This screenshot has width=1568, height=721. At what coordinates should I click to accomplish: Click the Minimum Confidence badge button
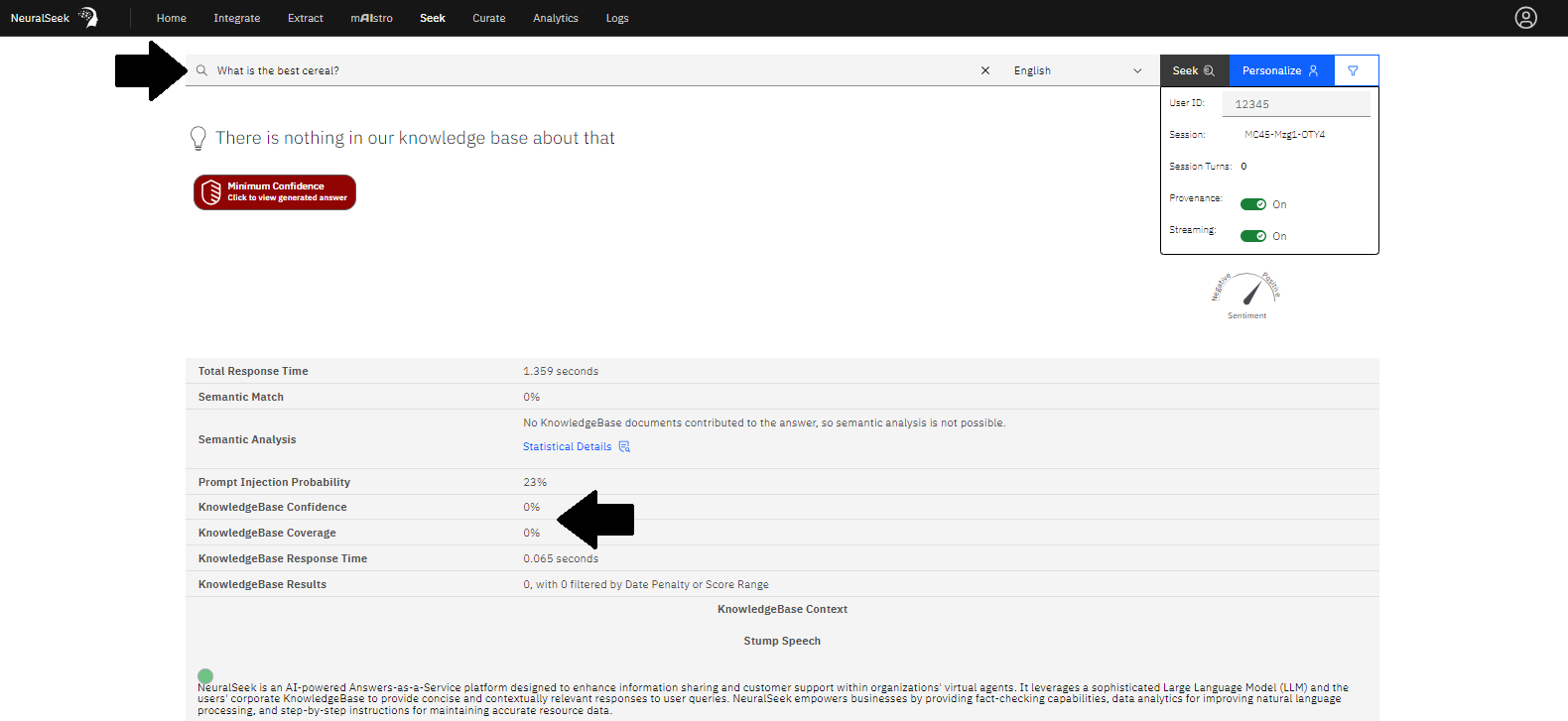pyautogui.click(x=275, y=192)
